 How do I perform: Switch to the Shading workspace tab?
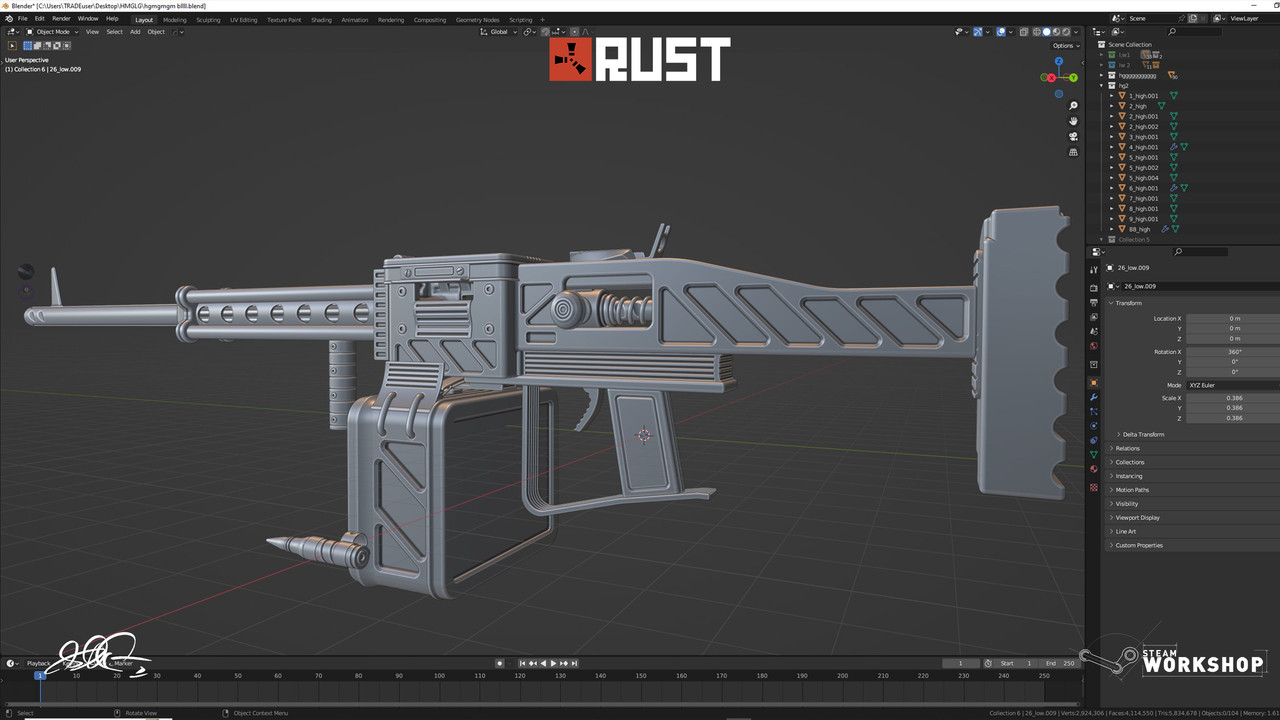click(321, 20)
